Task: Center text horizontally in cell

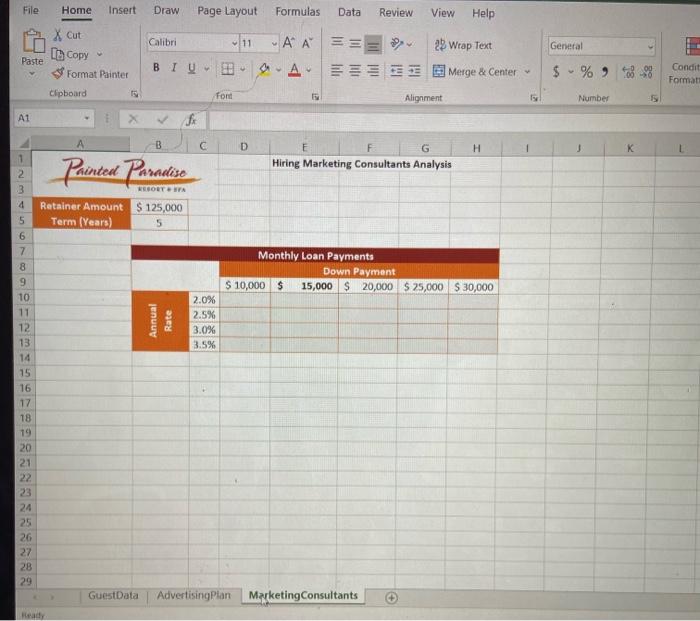Action: (x=355, y=71)
